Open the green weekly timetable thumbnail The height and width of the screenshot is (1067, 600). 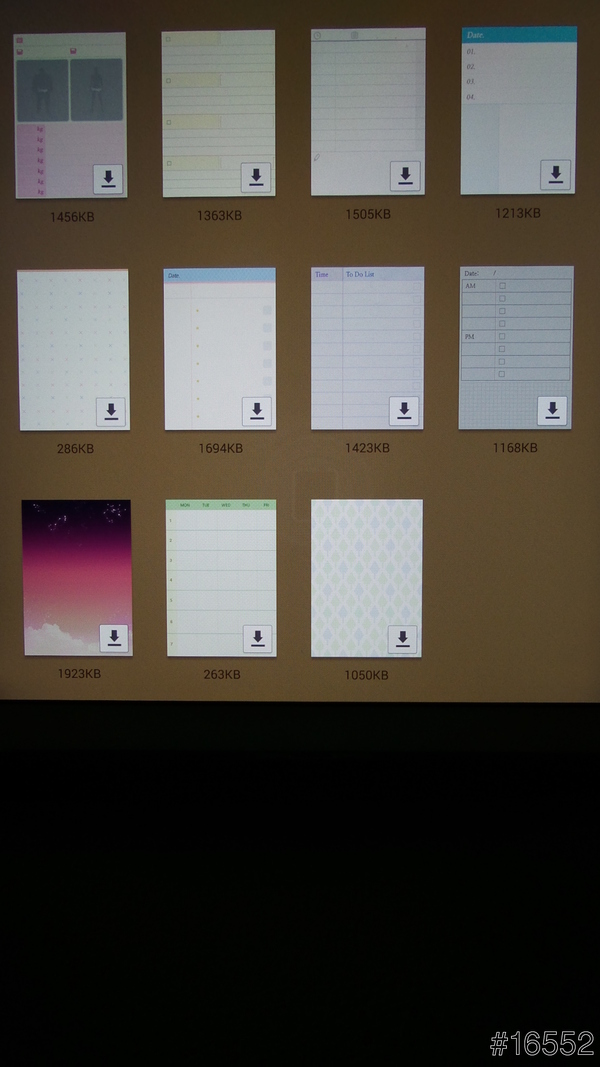point(221,578)
